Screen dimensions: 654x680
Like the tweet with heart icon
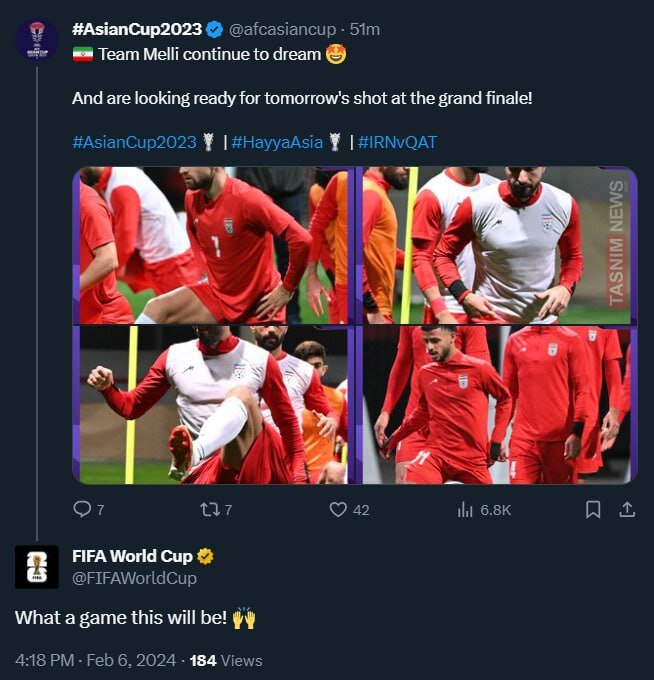[338, 510]
